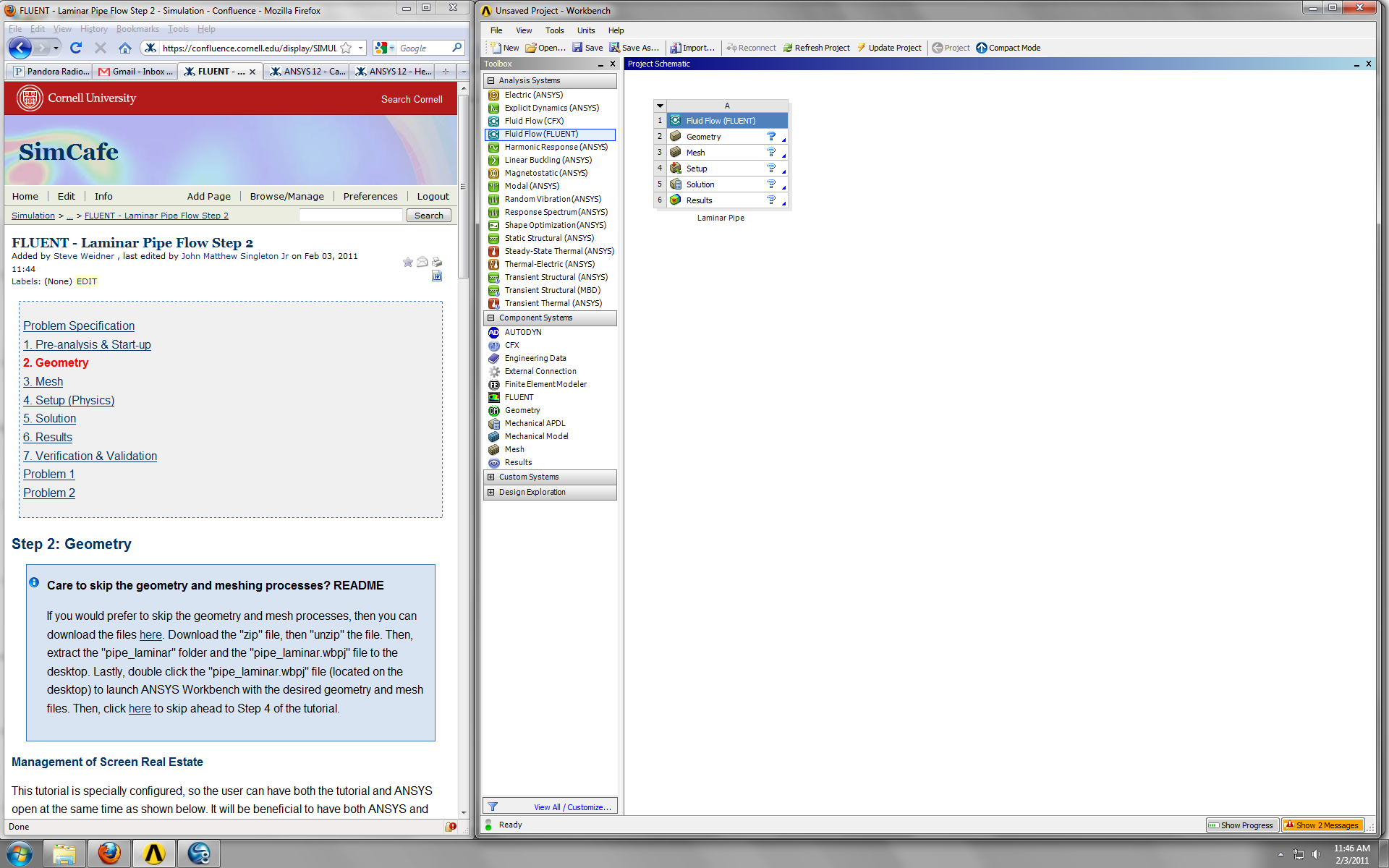This screenshot has width=1389, height=868.
Task: Click the Save toolbar icon in Workbench
Action: pyautogui.click(x=577, y=48)
